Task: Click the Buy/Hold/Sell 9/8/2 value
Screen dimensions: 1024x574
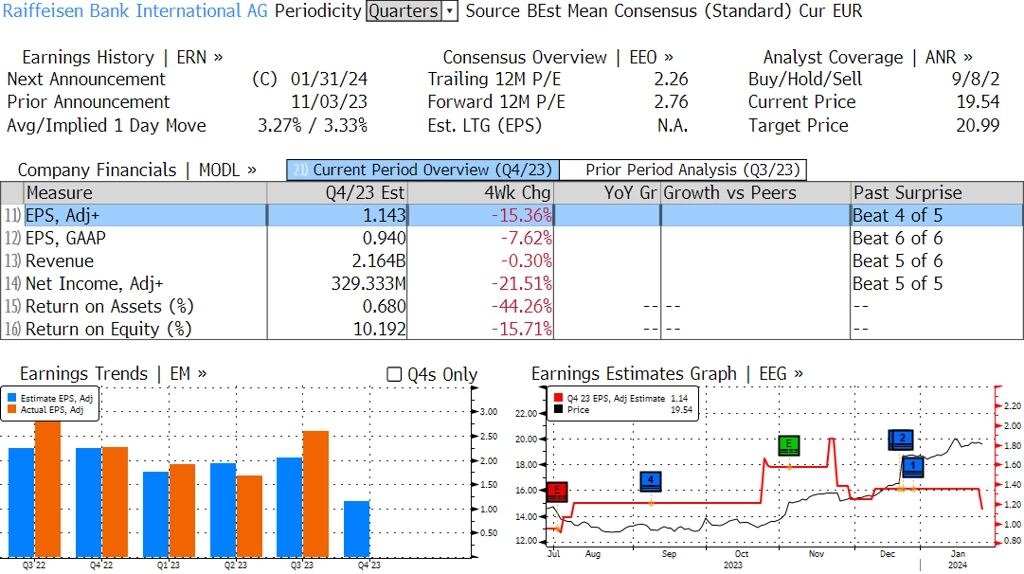Action: (976, 79)
